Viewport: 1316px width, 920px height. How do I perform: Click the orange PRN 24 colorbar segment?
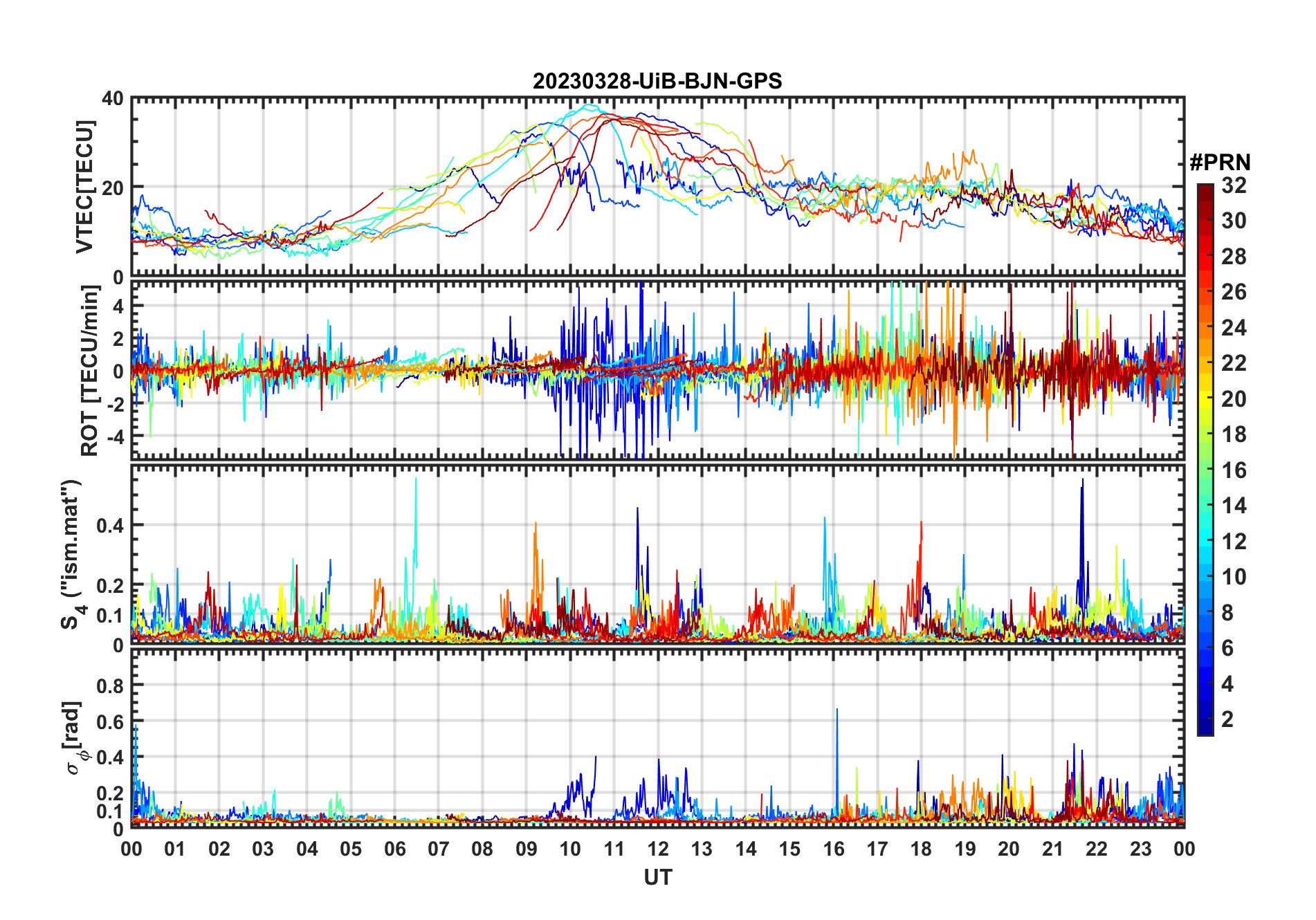click(1205, 328)
